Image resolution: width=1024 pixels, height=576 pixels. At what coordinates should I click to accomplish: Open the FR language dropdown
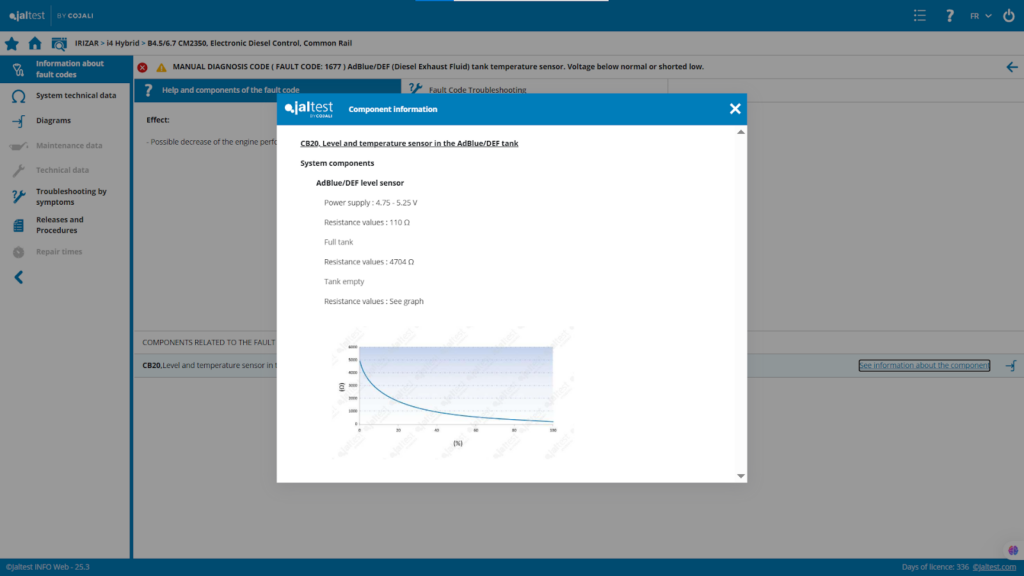tap(980, 16)
